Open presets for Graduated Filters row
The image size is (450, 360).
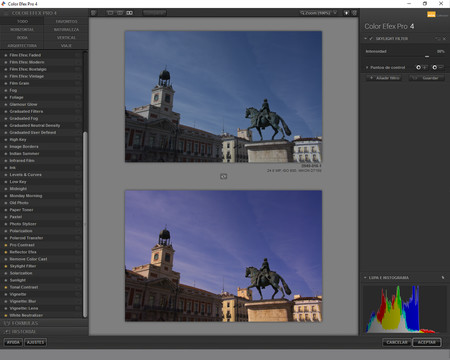click(x=78, y=111)
